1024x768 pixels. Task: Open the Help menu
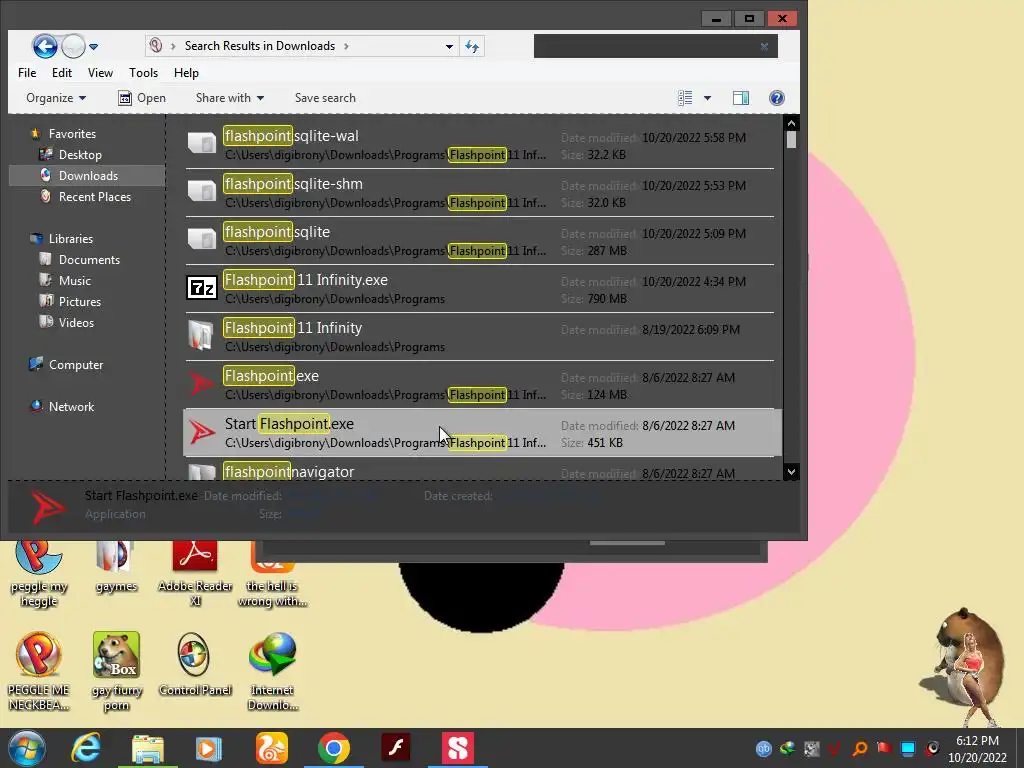point(186,72)
